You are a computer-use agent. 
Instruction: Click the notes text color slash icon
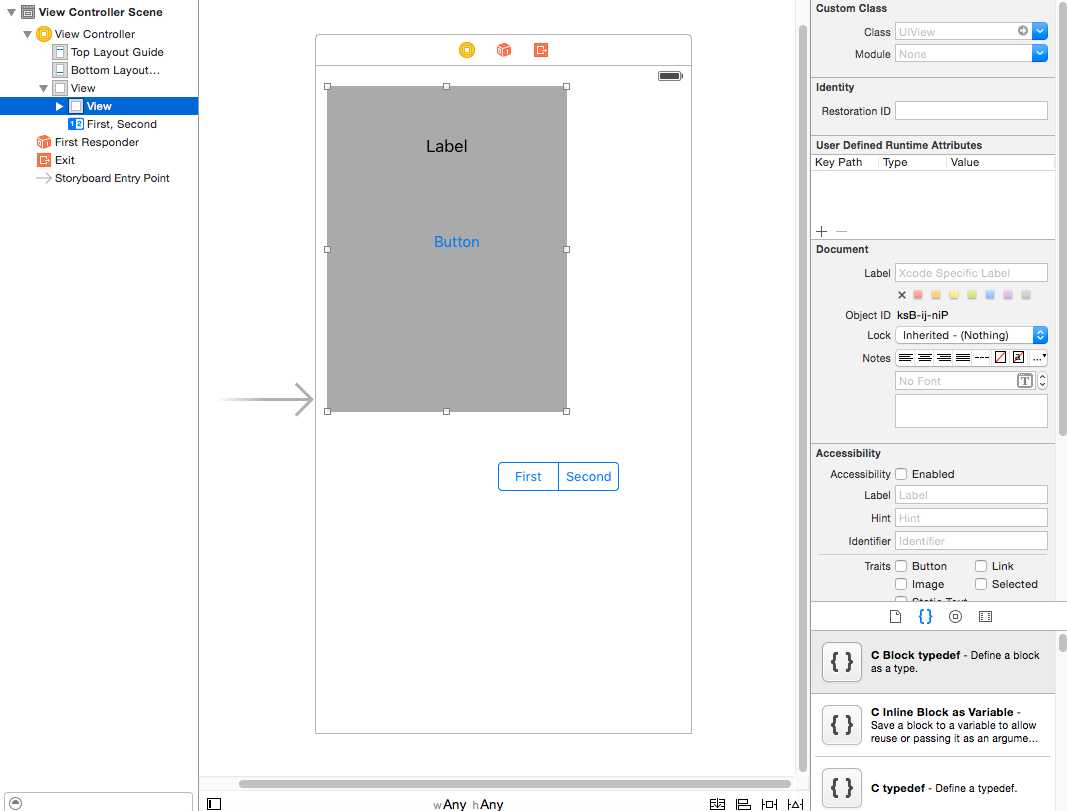pyautogui.click(x=1000, y=357)
